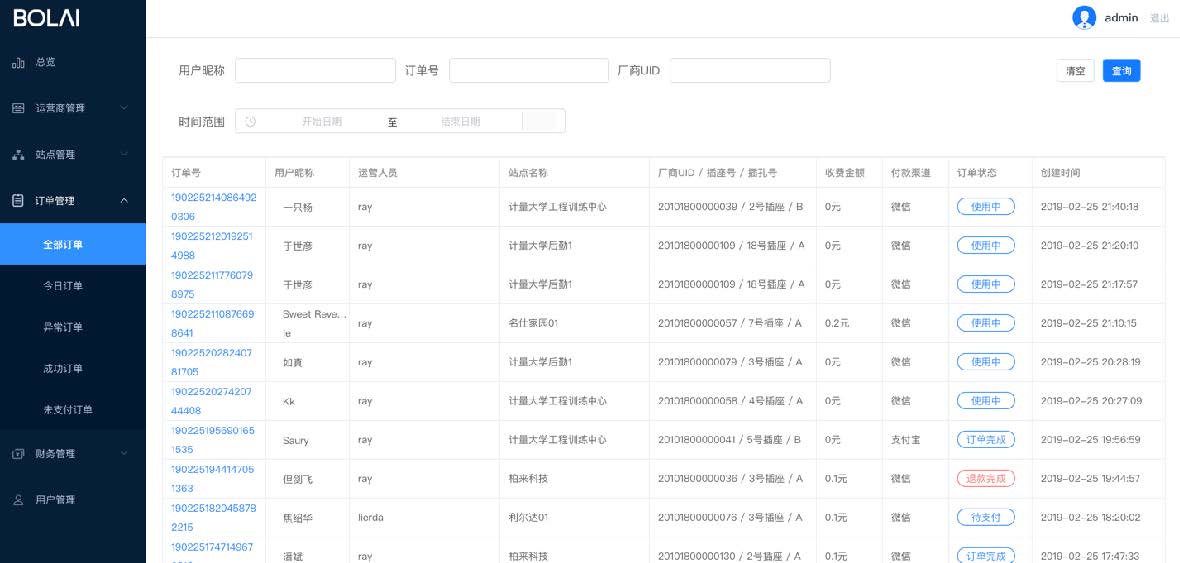Screen dimensions: 1180x563
Task: Click the 清空 clear button
Action: pos(1075,71)
